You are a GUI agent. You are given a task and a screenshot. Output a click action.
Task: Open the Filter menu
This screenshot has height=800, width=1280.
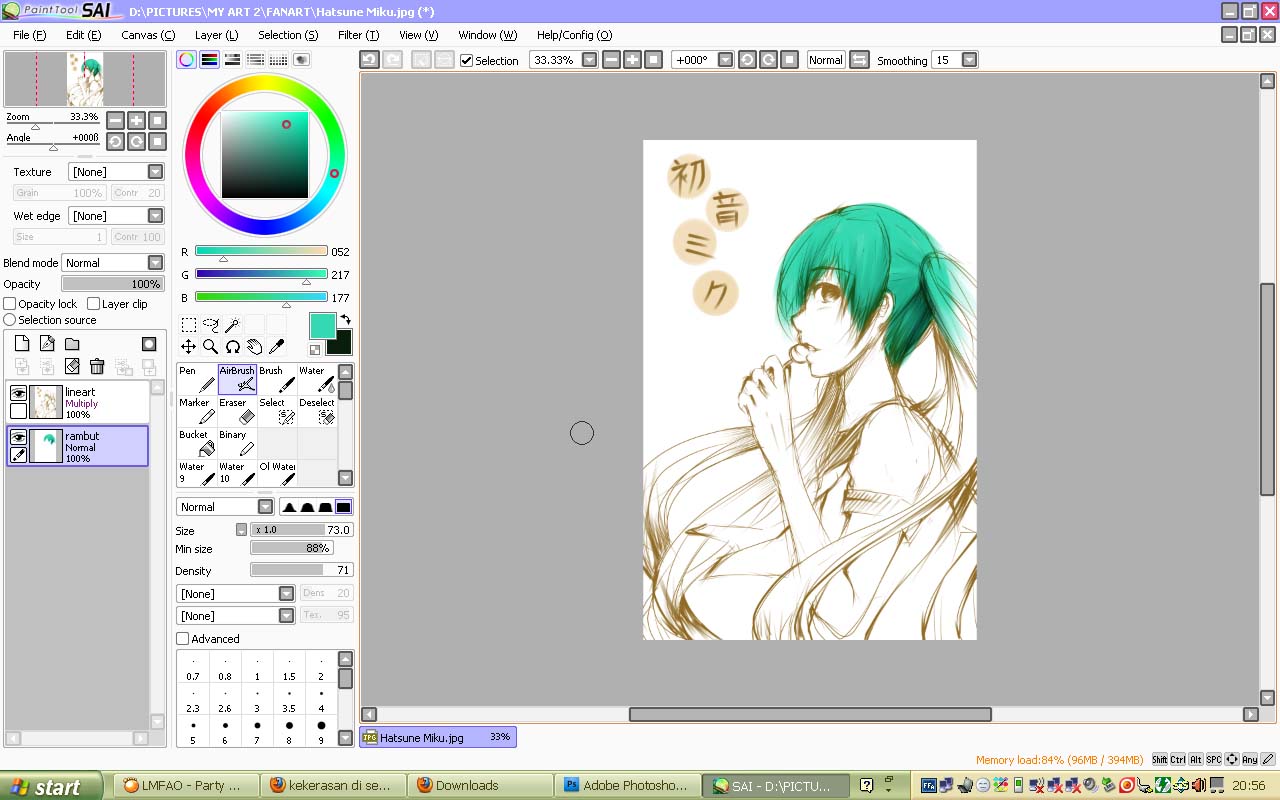tap(358, 35)
